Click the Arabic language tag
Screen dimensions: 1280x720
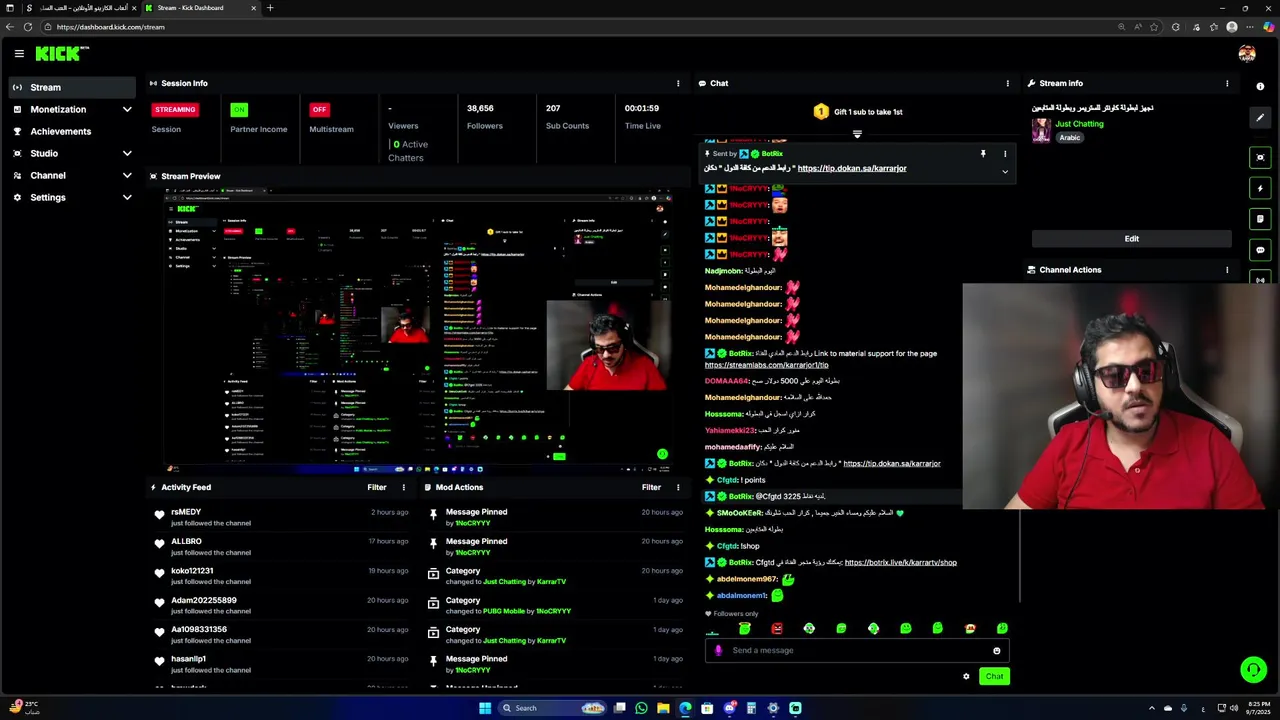tap(1069, 138)
